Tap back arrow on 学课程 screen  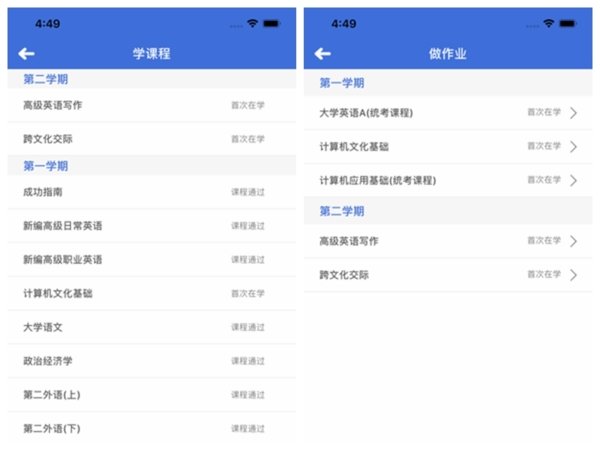26,54
